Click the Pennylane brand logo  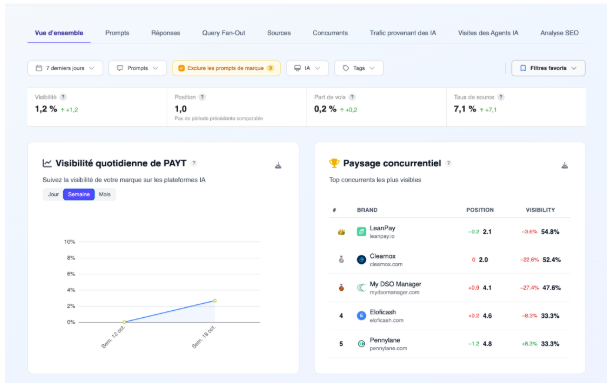361,343
